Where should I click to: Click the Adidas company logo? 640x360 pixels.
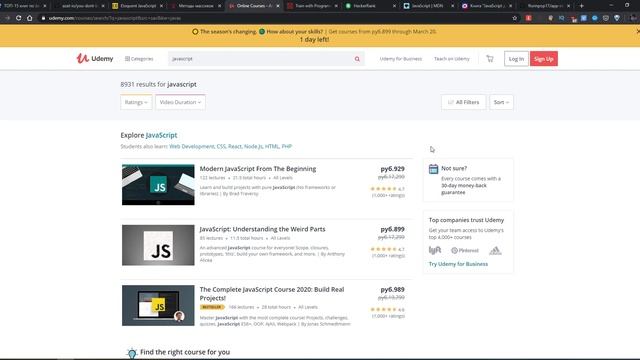click(495, 250)
